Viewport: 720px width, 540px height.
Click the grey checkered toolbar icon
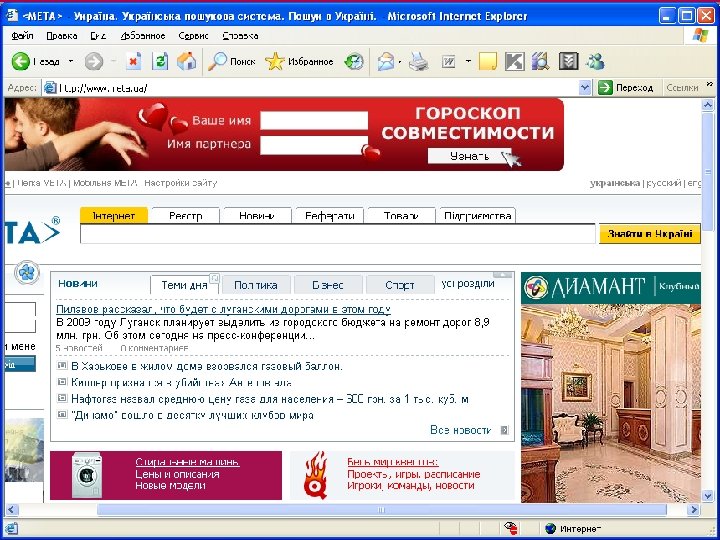pyautogui.click(x=568, y=62)
